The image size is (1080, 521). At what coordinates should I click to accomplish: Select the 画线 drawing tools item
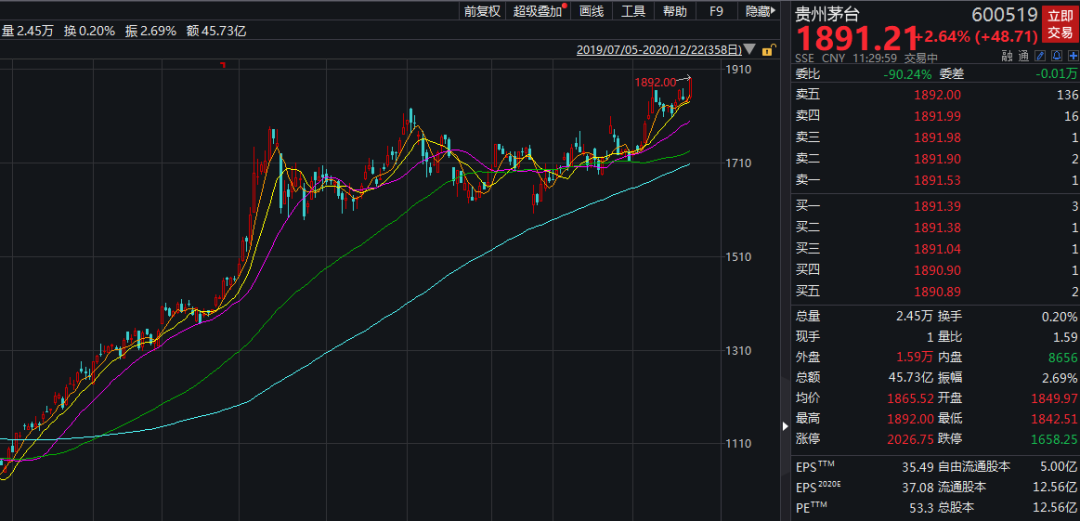point(592,12)
